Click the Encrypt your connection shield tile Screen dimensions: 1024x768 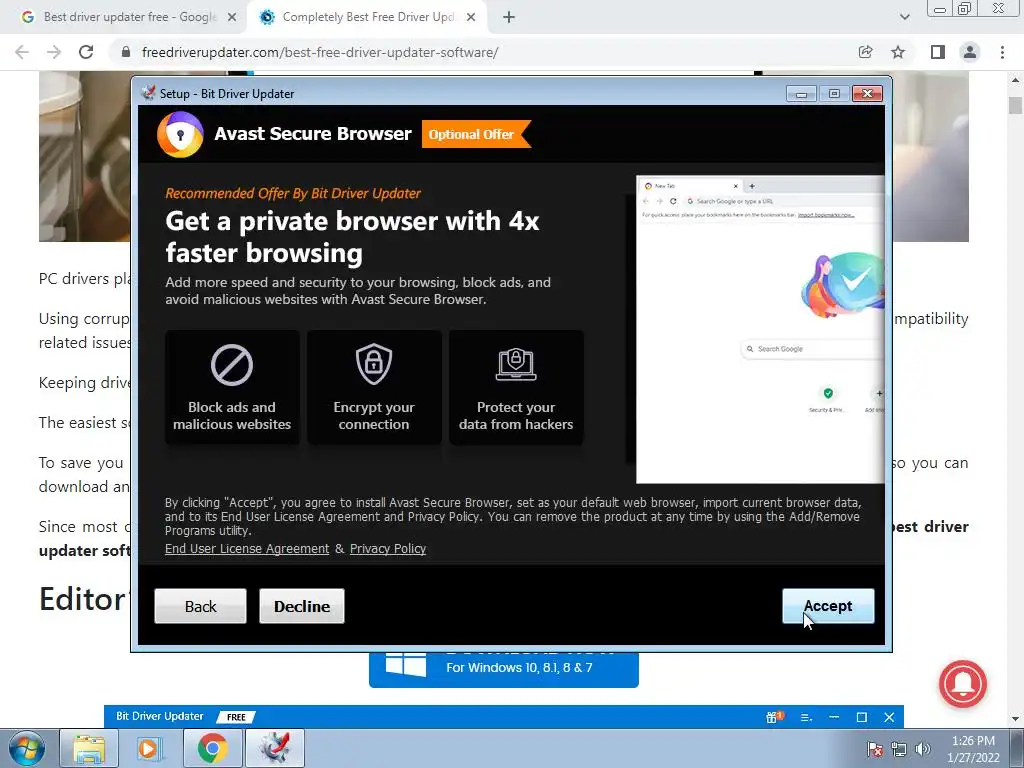[x=374, y=387]
